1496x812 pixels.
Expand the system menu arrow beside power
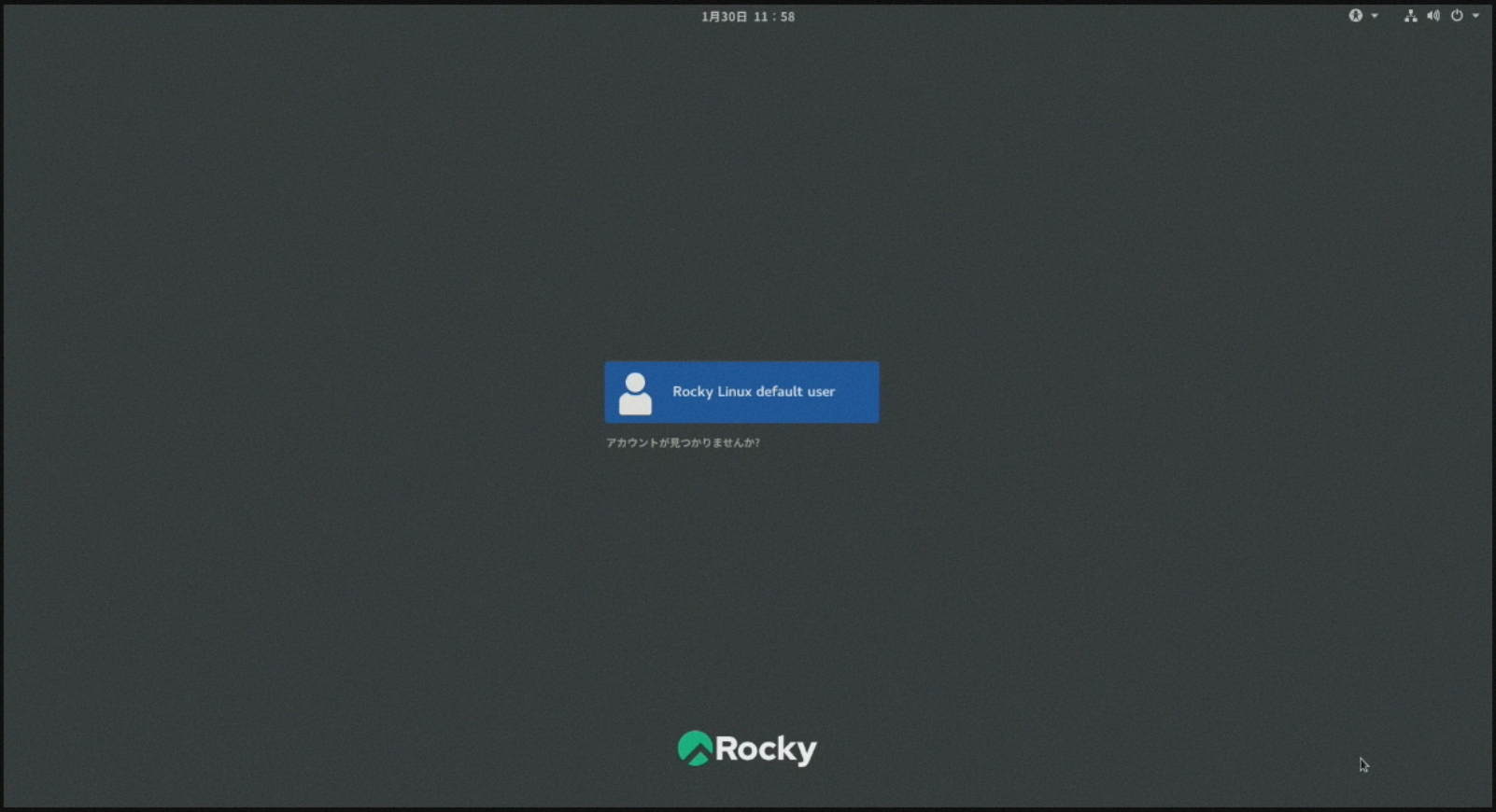pos(1475,16)
